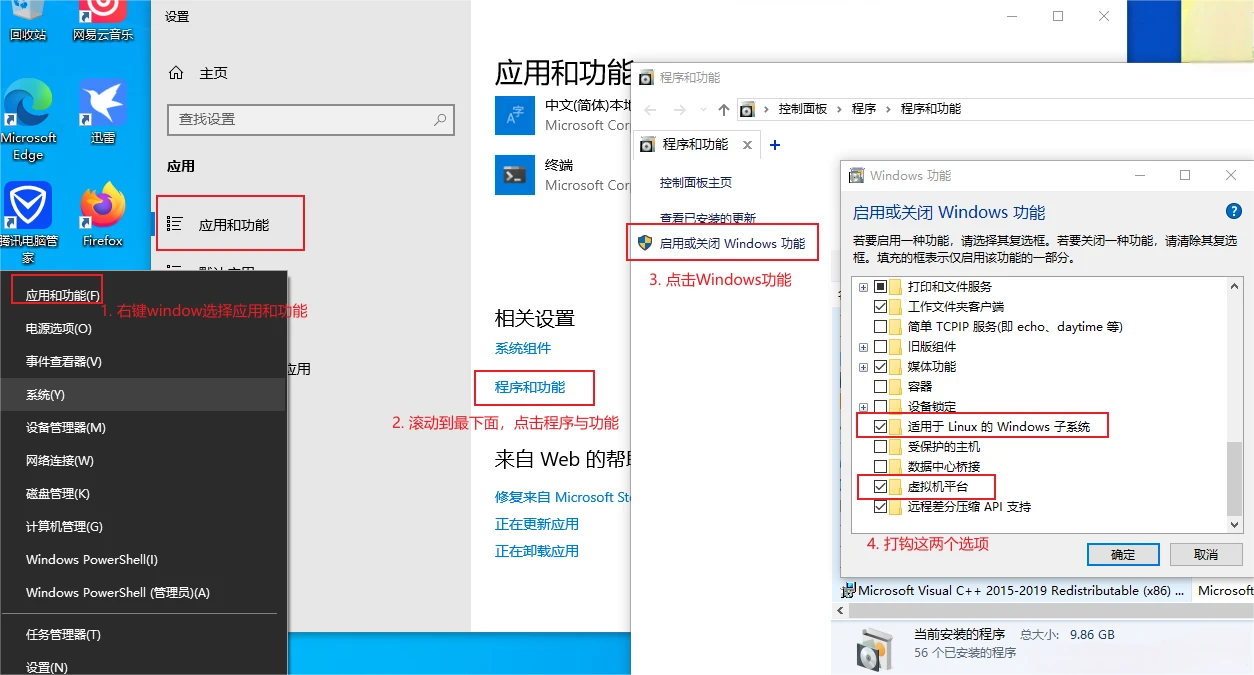Open the 控制面板主页 link

click(x=696, y=183)
